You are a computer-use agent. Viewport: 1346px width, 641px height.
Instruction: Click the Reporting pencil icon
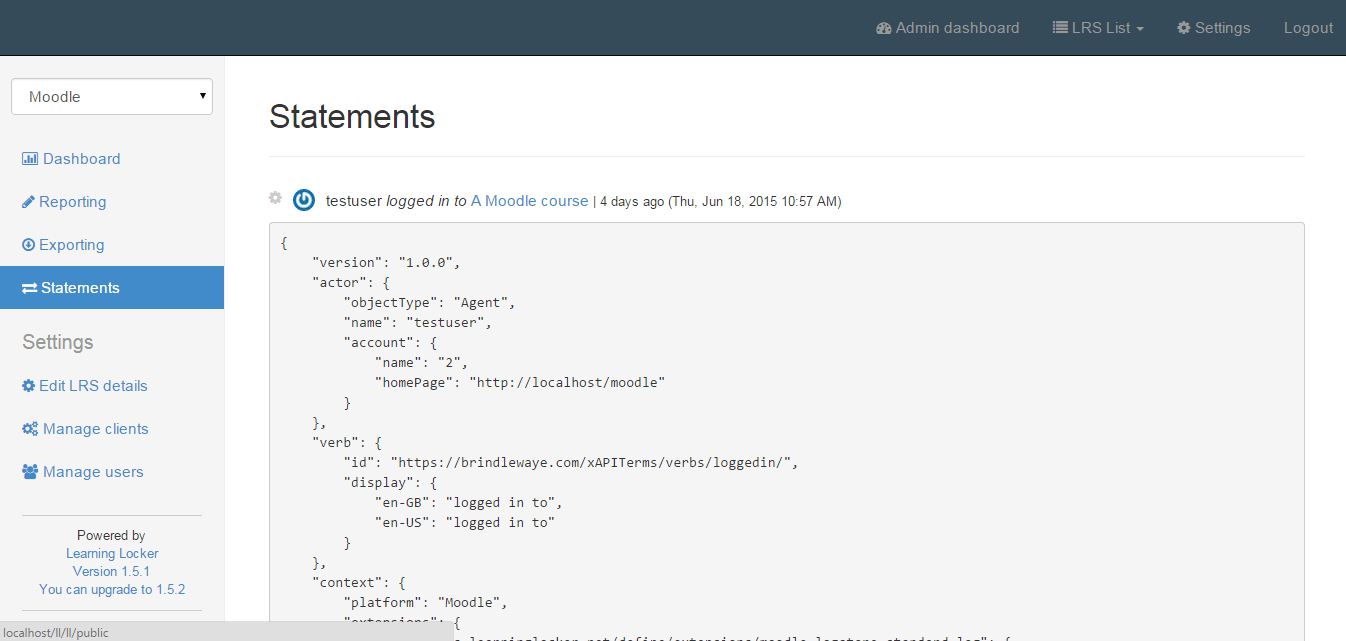29,202
